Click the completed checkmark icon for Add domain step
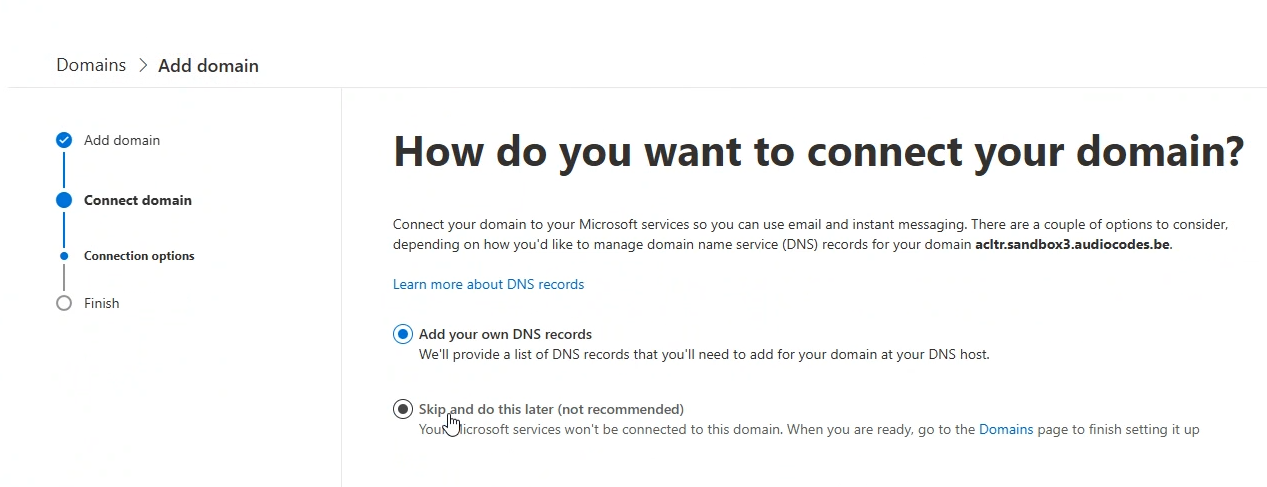The width and height of the screenshot is (1267, 487). click(x=64, y=140)
